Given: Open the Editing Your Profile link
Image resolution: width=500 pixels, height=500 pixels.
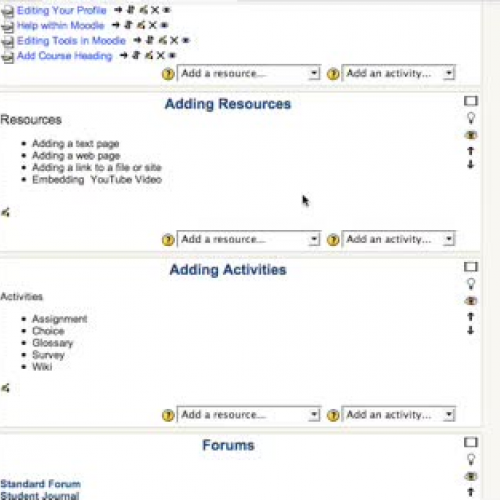Looking at the screenshot, I should (62, 11).
